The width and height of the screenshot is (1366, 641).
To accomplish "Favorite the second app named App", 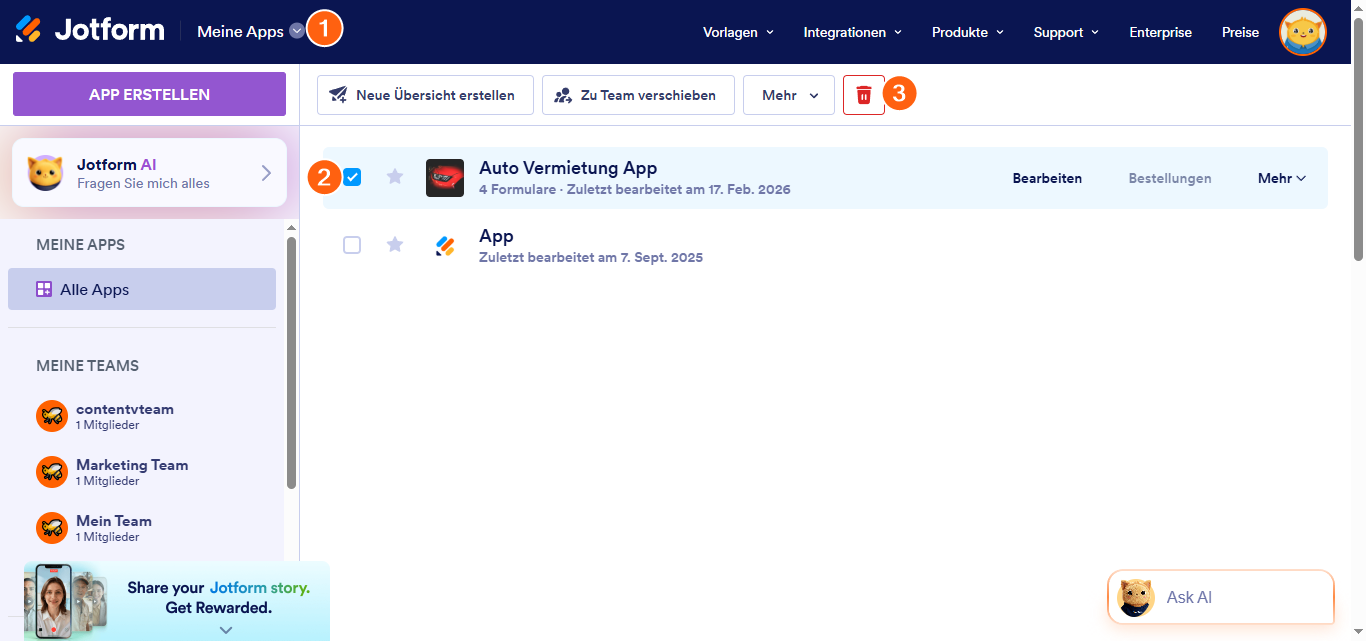I will 395,245.
